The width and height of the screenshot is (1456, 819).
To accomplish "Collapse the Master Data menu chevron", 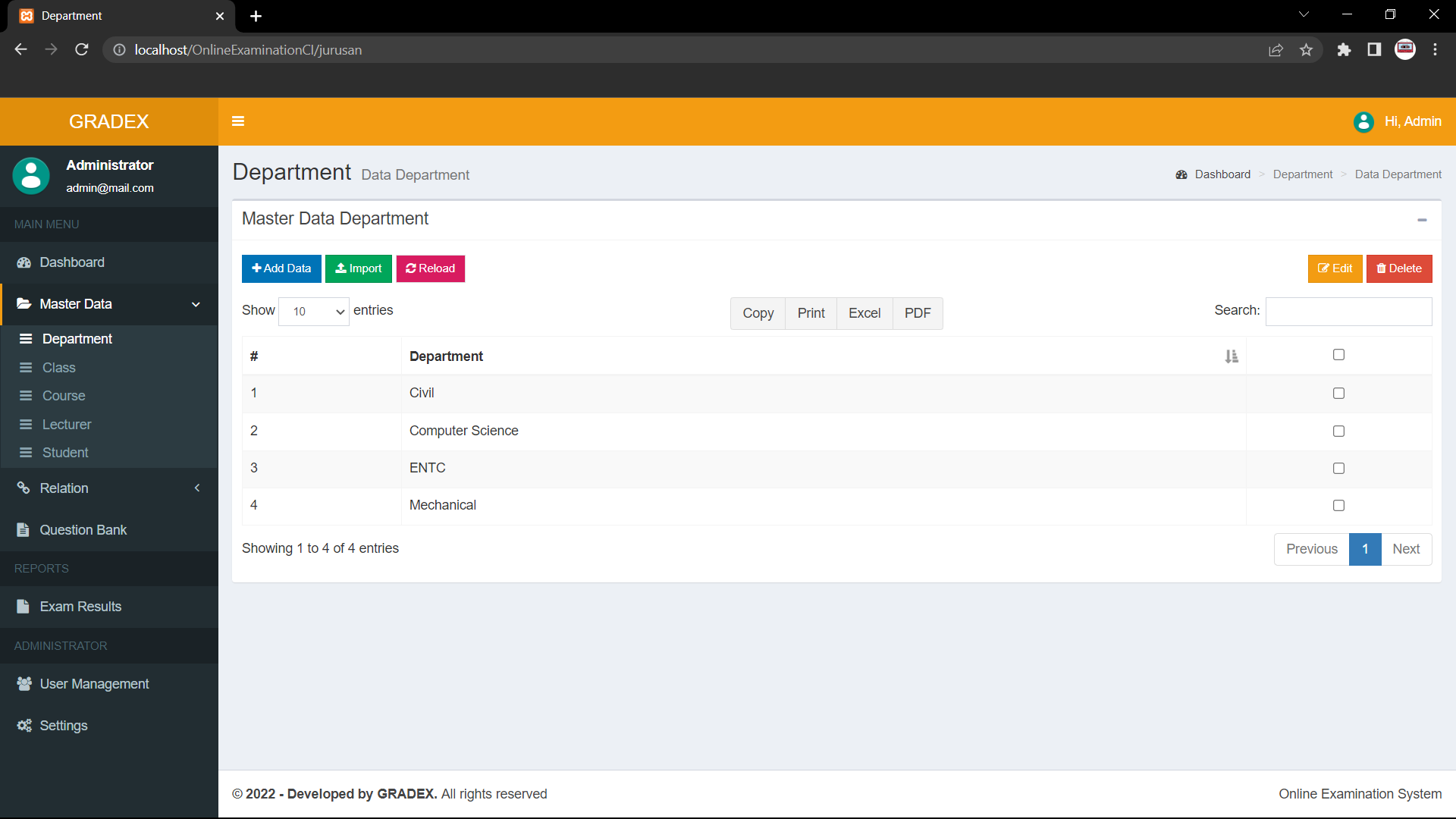I will click(x=196, y=304).
